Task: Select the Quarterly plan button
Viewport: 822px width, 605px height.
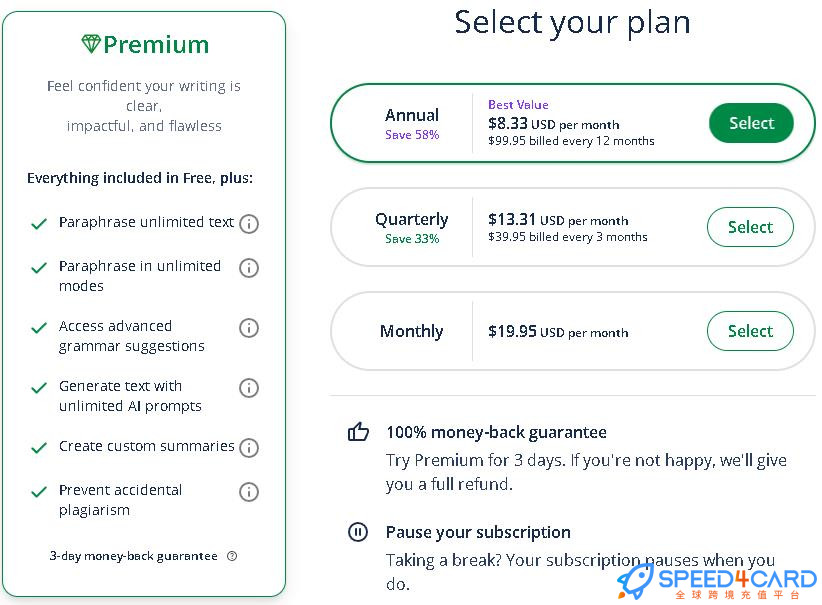Action: pyautogui.click(x=750, y=227)
